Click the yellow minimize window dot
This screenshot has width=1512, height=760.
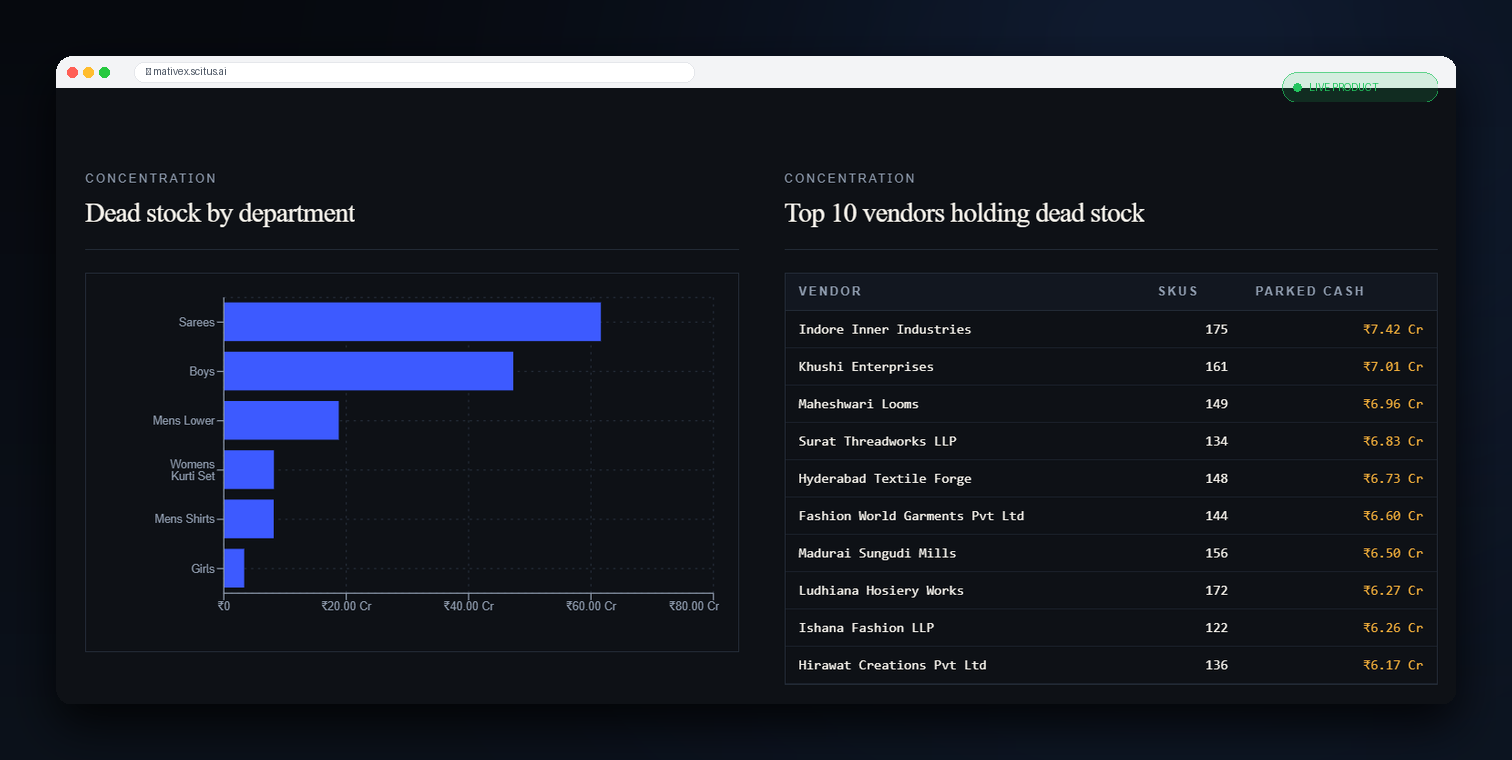click(88, 72)
